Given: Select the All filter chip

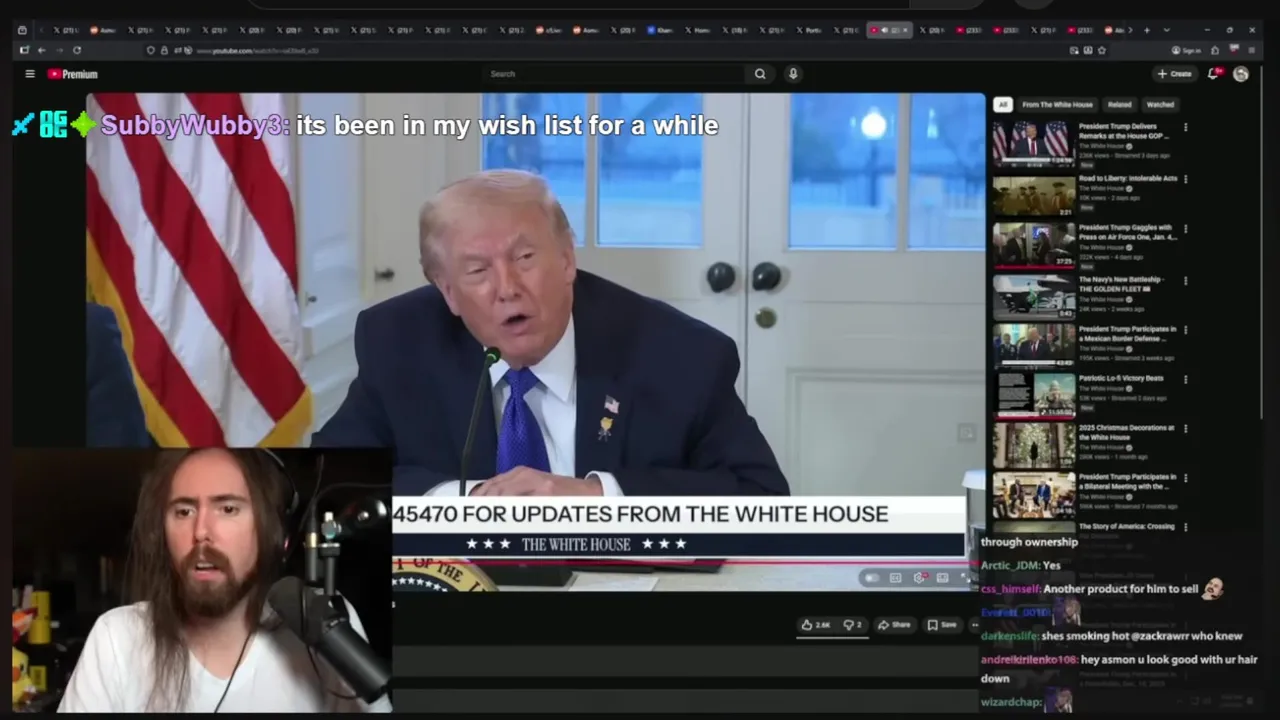Looking at the screenshot, I should click(x=1002, y=104).
